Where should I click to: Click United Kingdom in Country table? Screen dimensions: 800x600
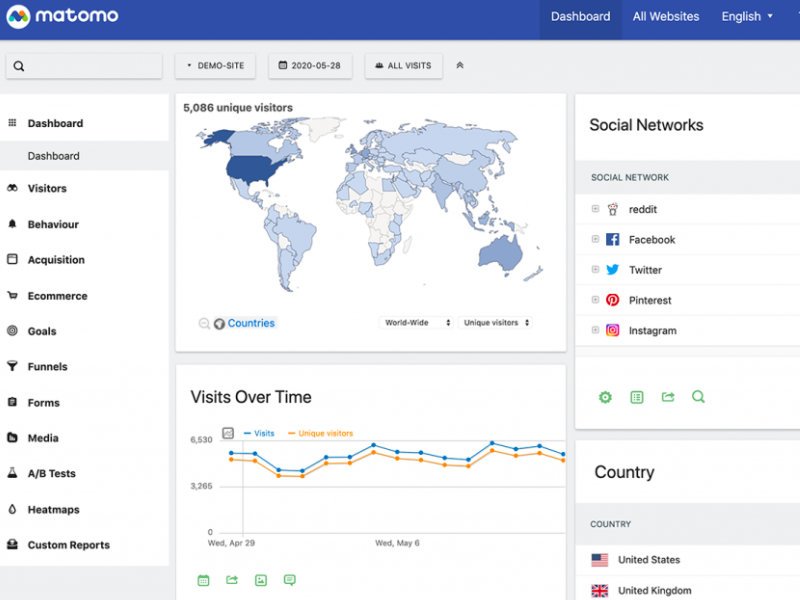[x=655, y=590]
